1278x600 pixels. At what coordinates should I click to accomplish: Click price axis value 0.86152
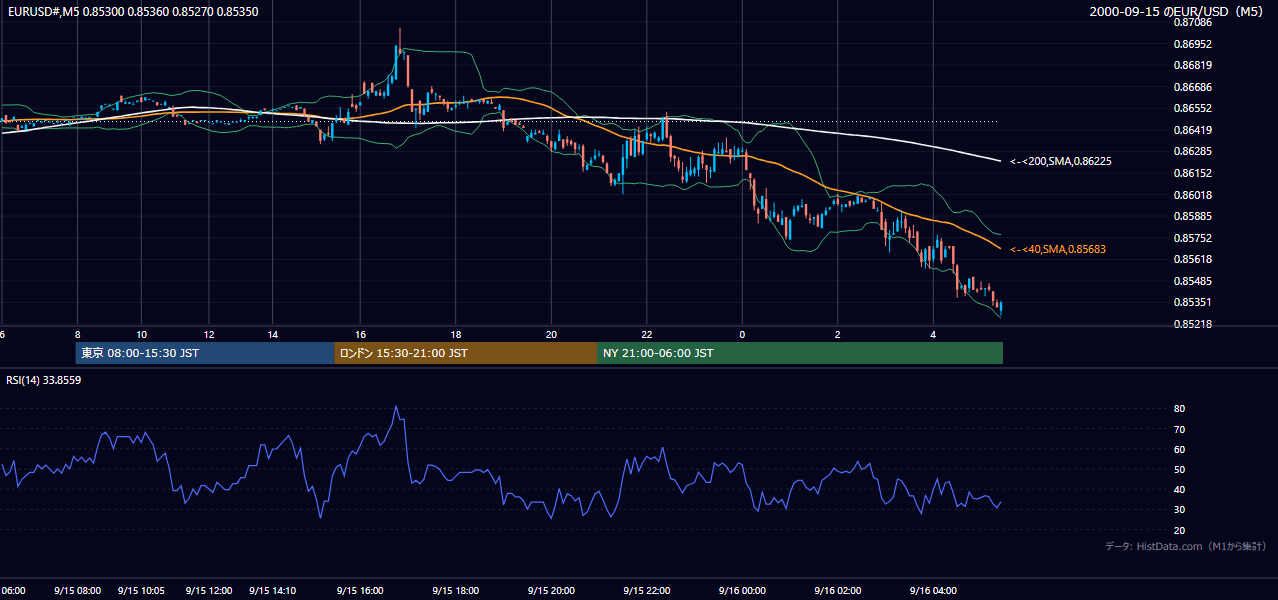pos(1193,173)
